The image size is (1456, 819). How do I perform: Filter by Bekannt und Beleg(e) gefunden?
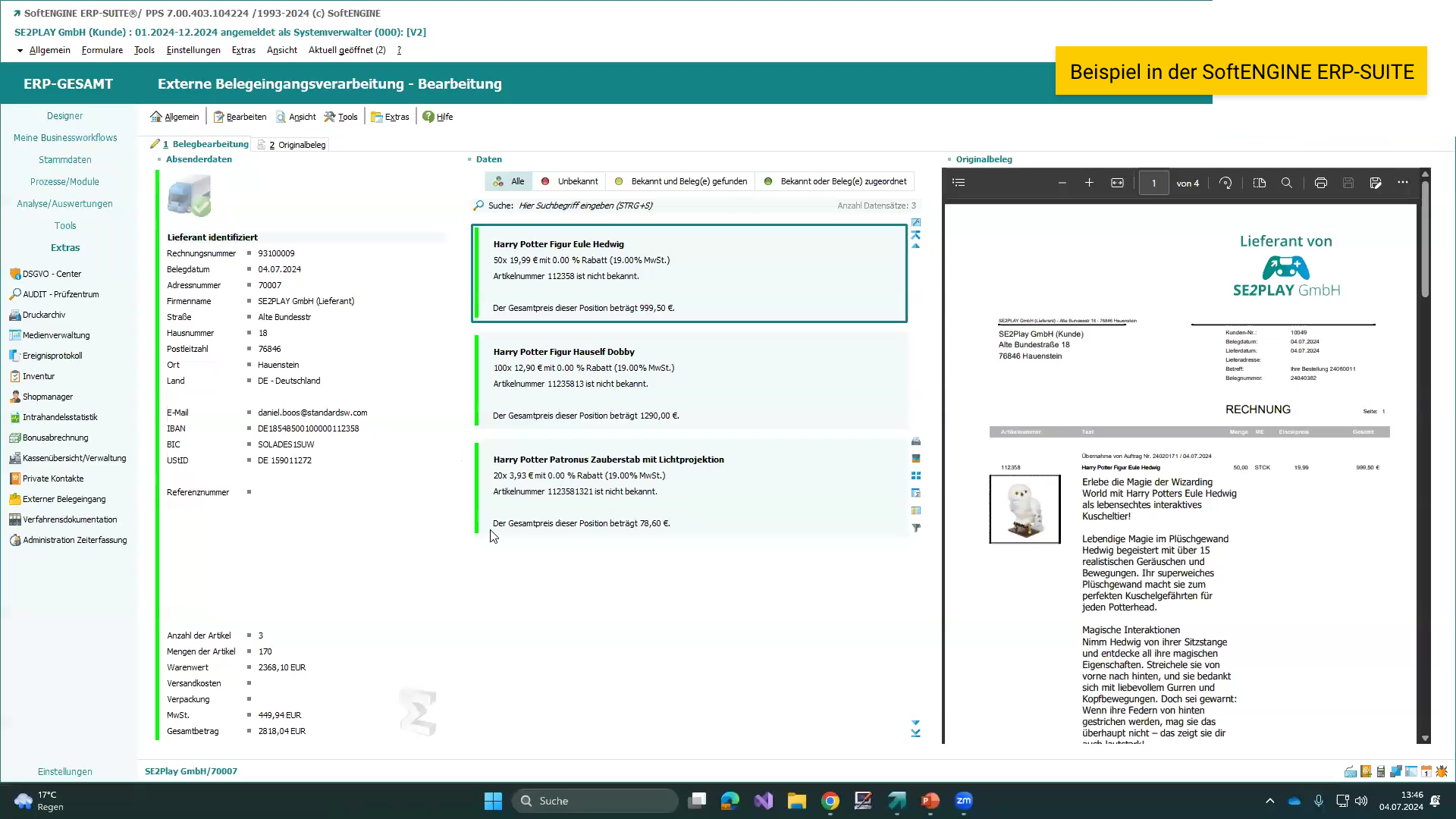[681, 181]
